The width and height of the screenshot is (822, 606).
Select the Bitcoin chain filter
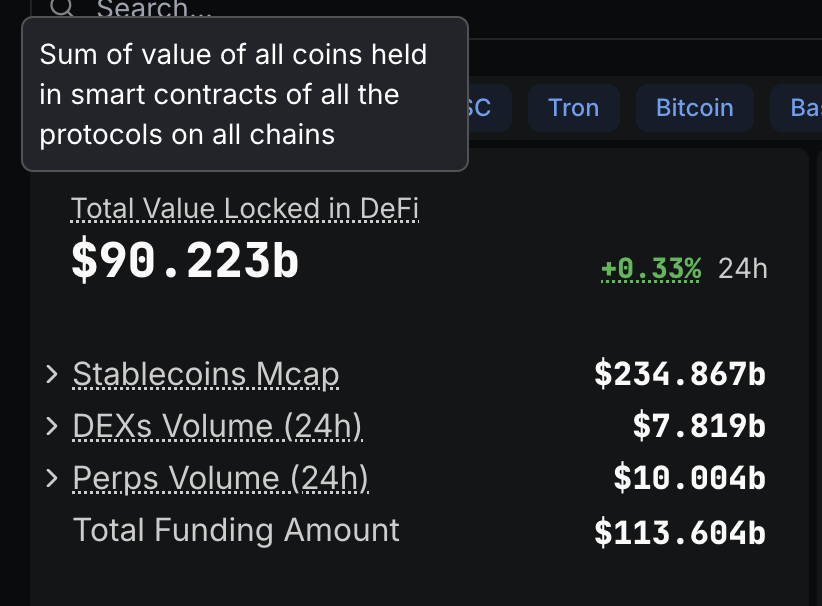click(x=694, y=108)
